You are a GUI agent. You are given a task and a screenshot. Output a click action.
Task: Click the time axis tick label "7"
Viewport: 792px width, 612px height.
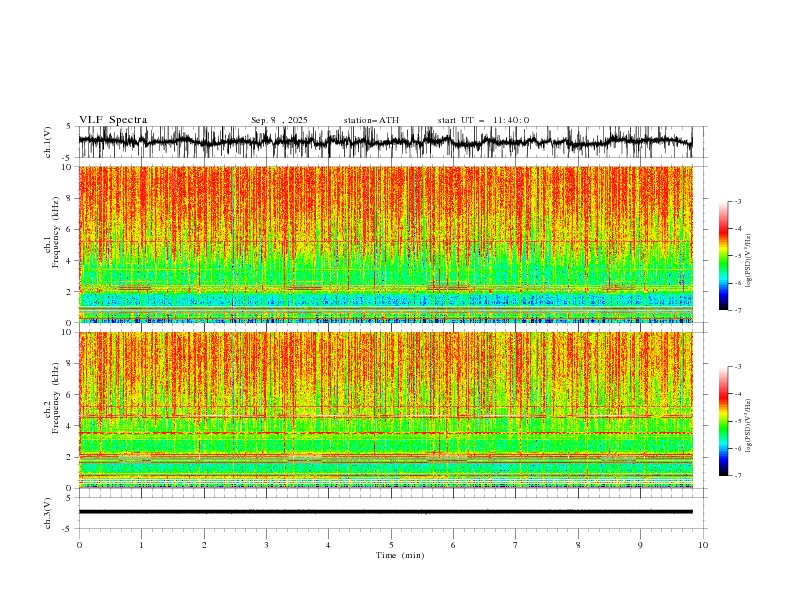pos(516,545)
